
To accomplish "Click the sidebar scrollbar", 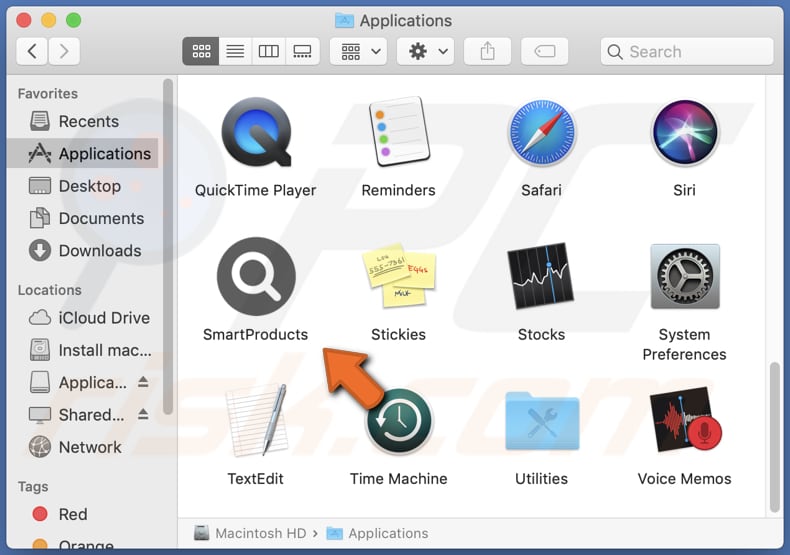I will [x=168, y=246].
